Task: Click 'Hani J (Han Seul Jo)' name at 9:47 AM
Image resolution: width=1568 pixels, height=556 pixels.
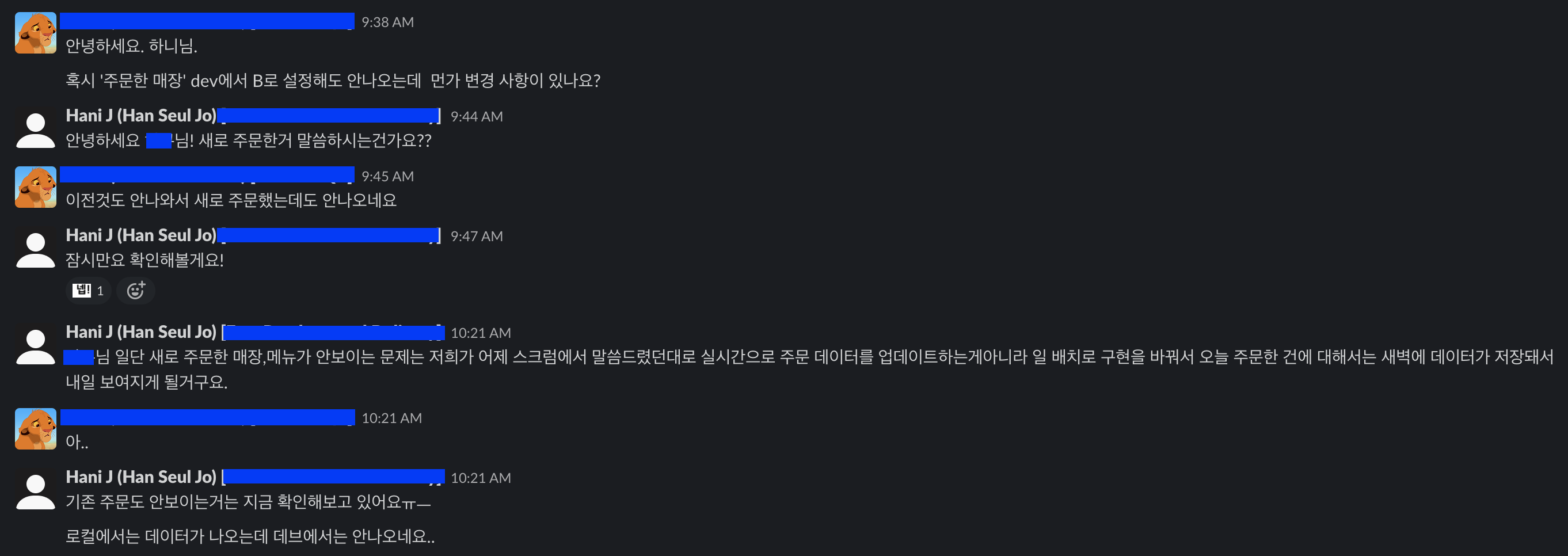Action: tap(140, 235)
